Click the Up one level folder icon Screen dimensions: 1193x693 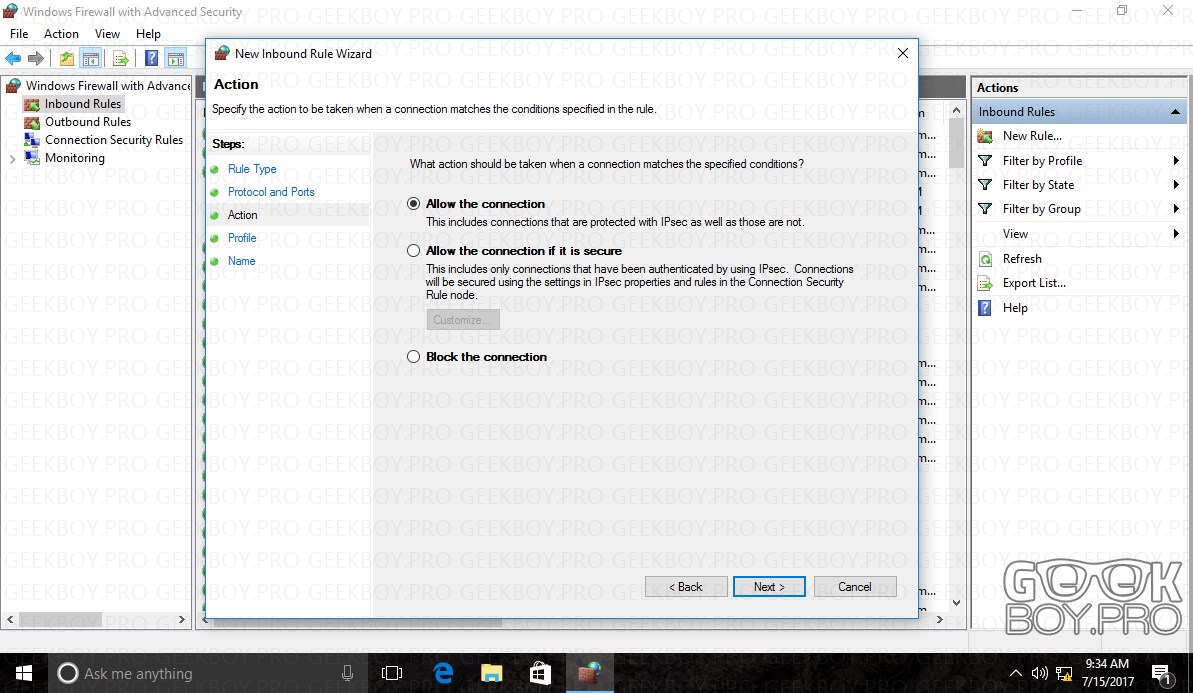[x=67, y=59]
